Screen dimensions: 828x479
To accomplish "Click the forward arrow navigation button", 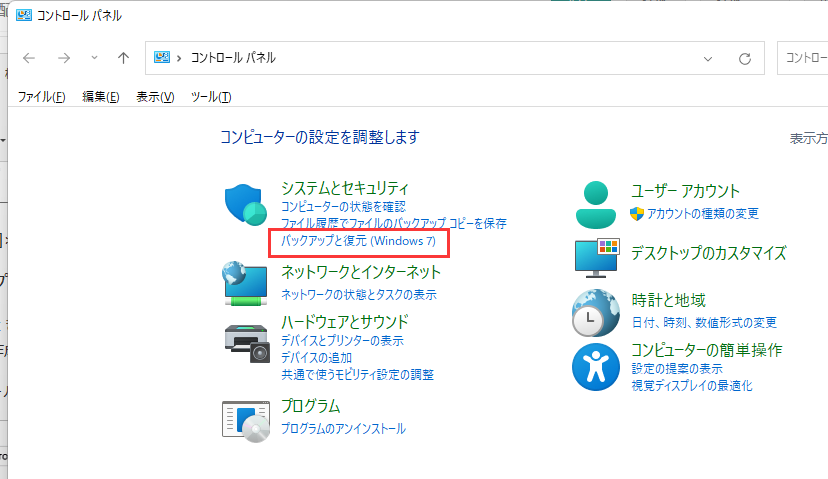I will pyautogui.click(x=64, y=58).
